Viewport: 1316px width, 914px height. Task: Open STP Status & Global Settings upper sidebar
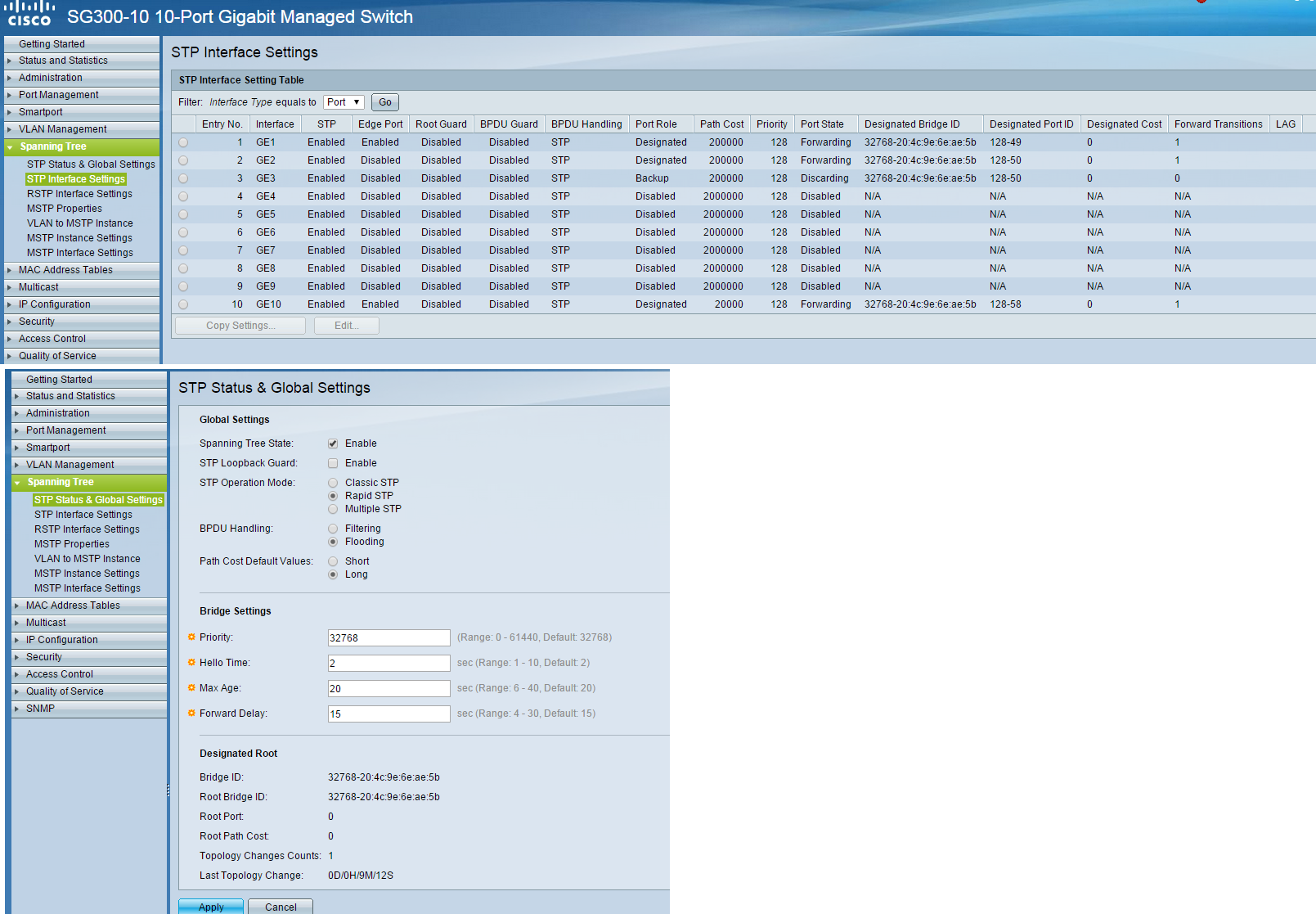click(x=91, y=164)
